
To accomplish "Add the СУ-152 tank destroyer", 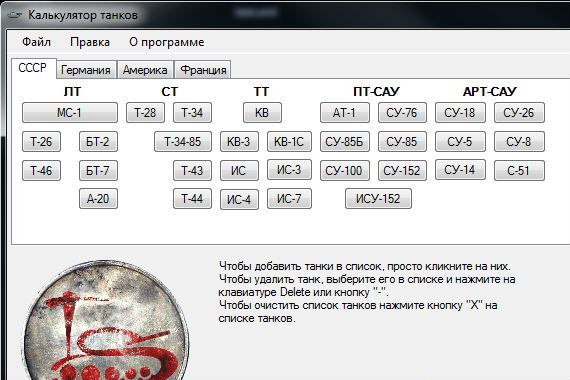I will (402, 171).
